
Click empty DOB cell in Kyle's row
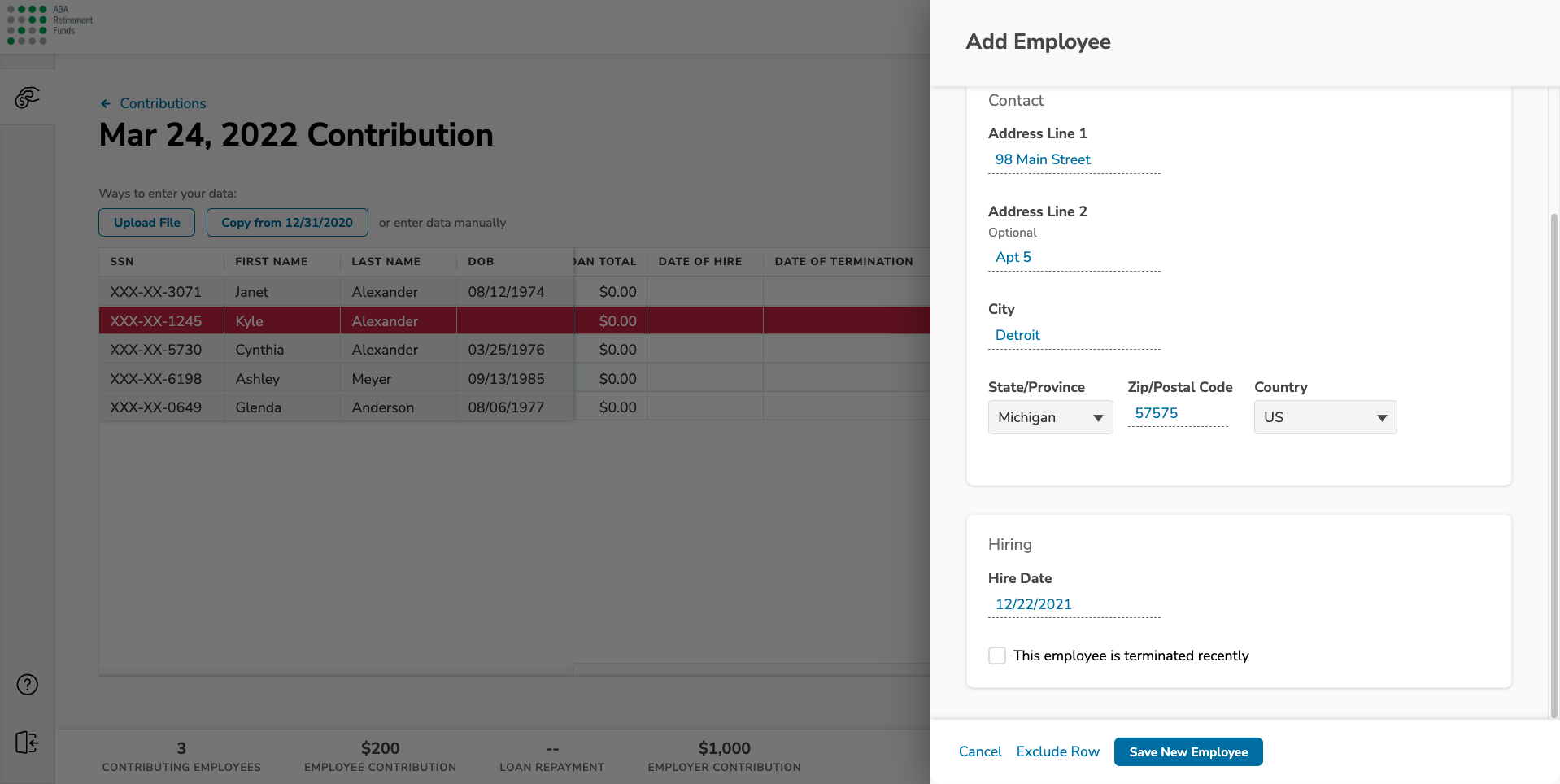(x=515, y=321)
